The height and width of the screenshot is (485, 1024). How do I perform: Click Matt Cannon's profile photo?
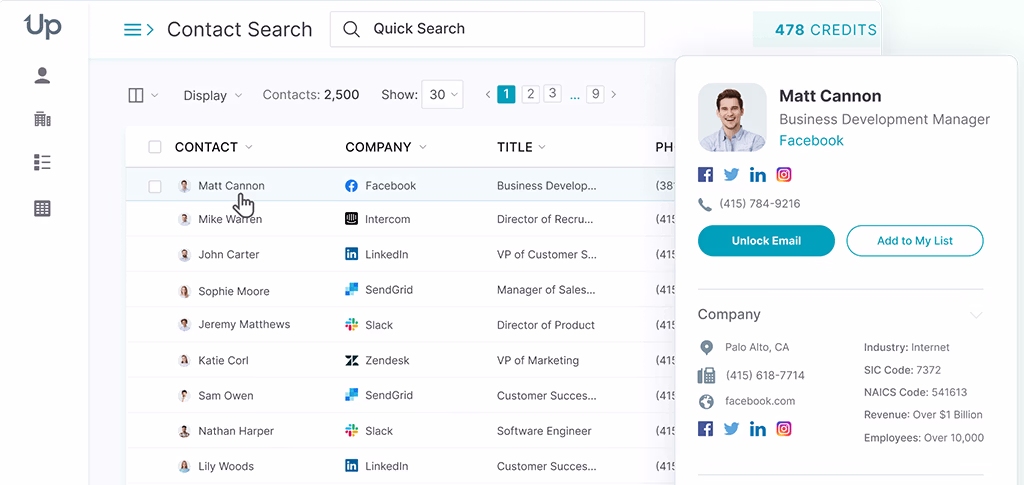click(x=732, y=117)
